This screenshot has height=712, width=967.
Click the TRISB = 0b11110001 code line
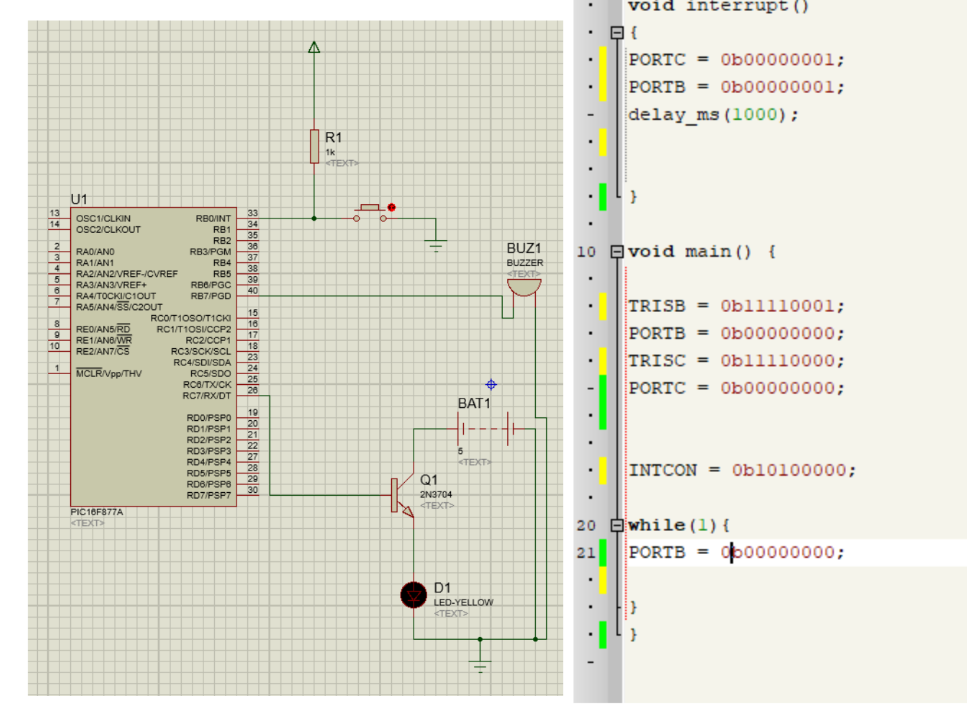[x=736, y=306]
